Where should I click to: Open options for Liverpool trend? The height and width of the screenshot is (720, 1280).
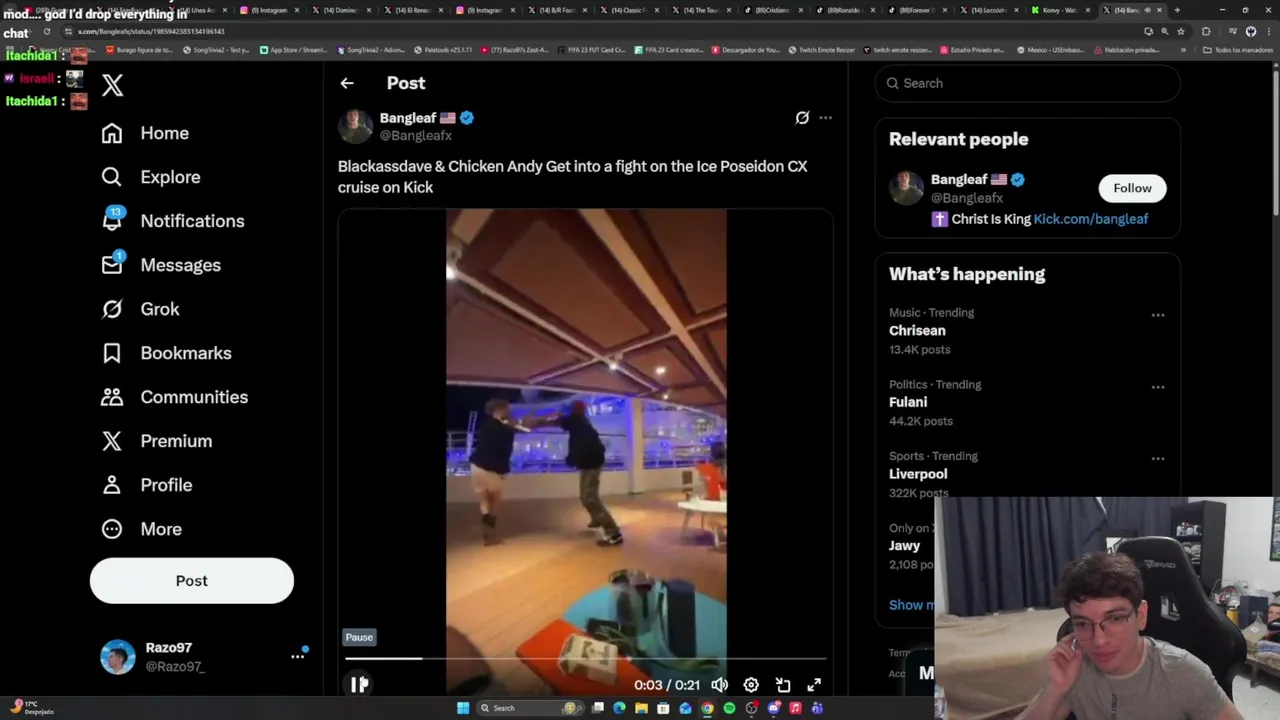tap(1158, 459)
